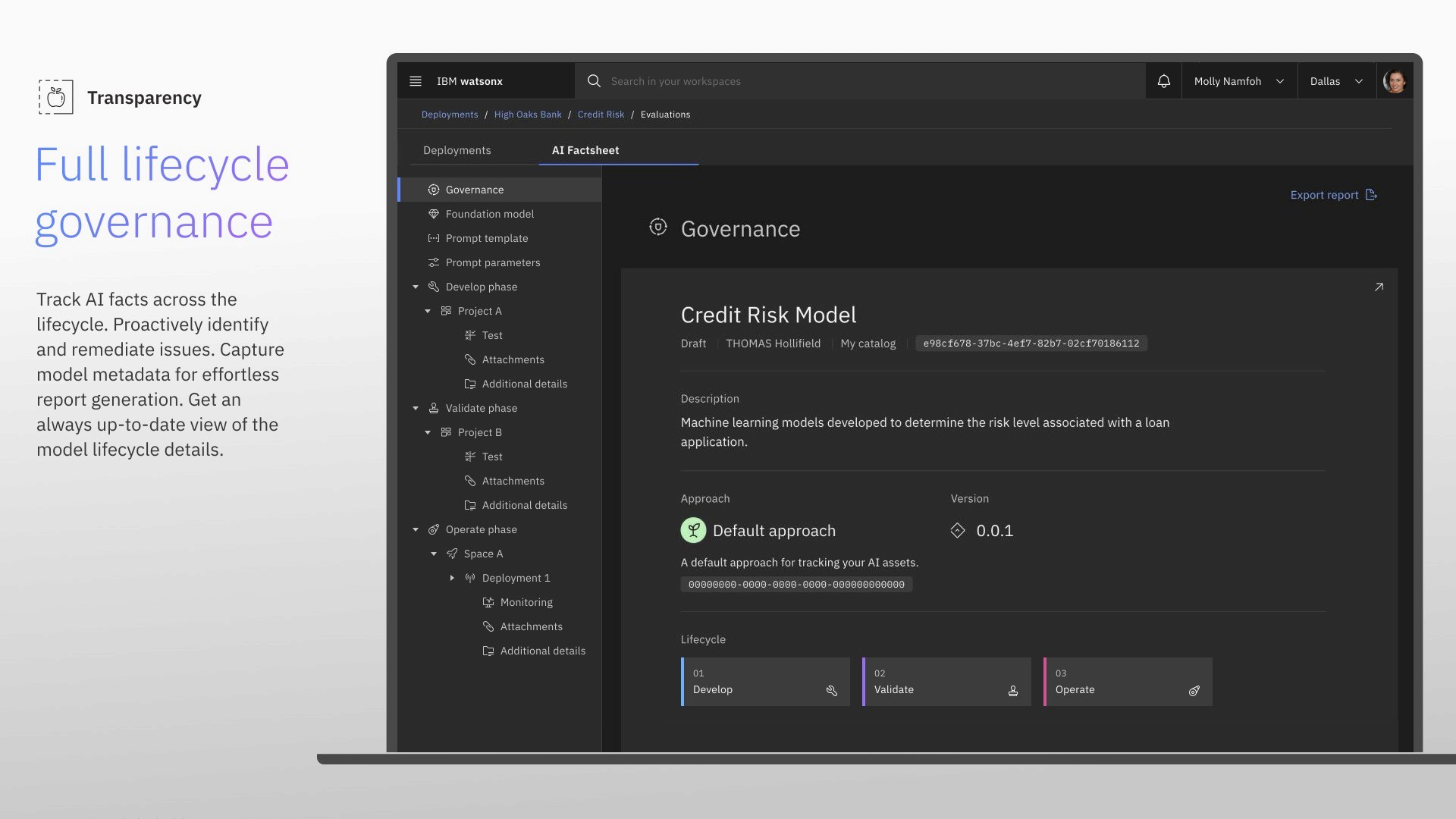Click the search magnifier icon
Viewport: 1456px width, 819px height.
click(594, 81)
